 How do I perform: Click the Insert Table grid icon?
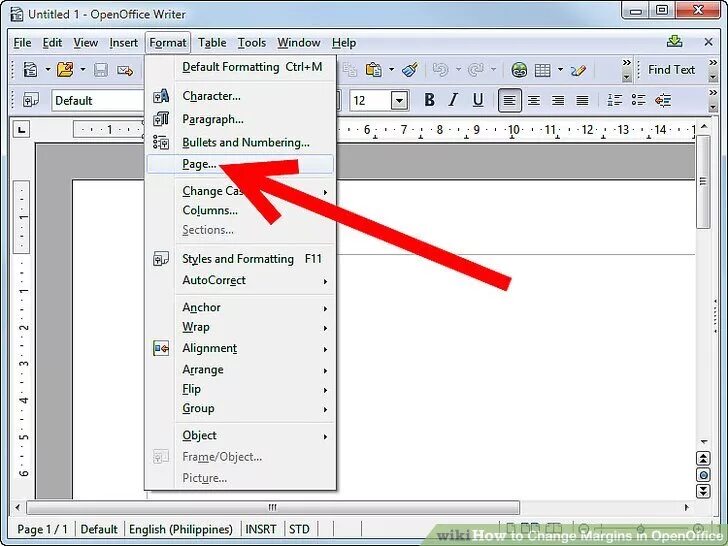tap(543, 70)
